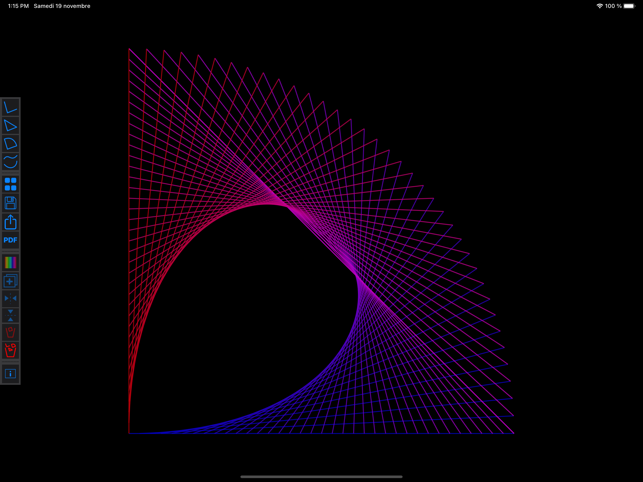Select the triangle shape tool
643x482 pixels.
tap(10, 126)
